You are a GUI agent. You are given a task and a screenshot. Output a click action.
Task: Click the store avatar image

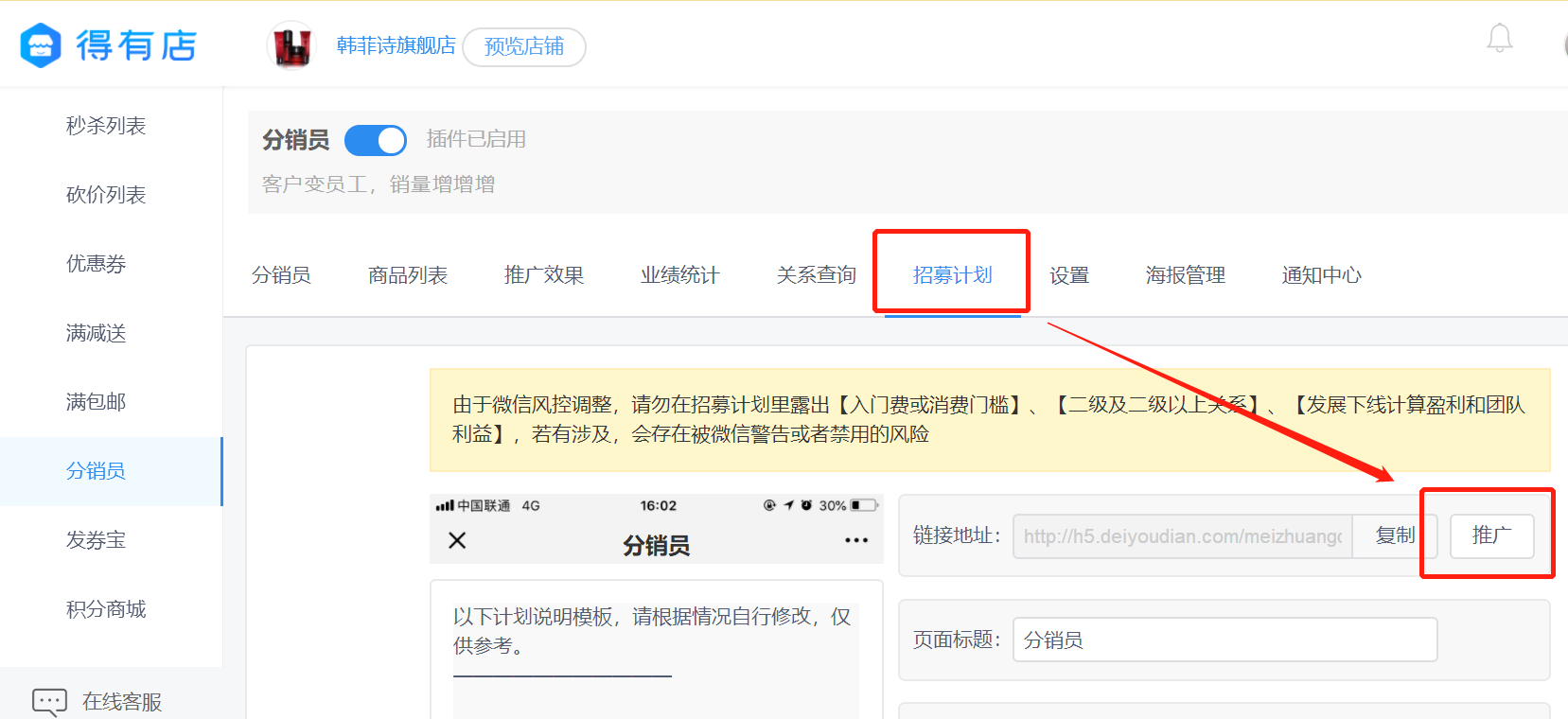[291, 45]
